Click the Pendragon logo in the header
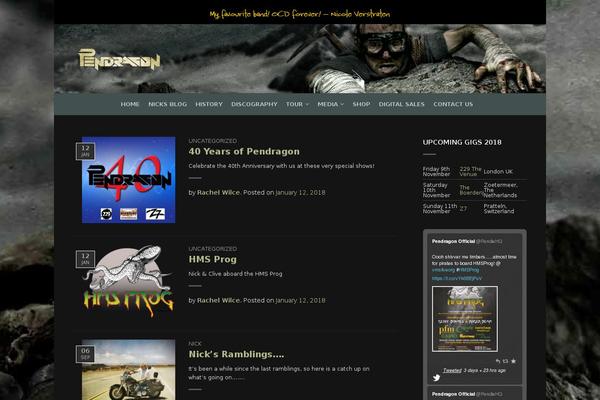The height and width of the screenshot is (400, 600). pos(119,60)
